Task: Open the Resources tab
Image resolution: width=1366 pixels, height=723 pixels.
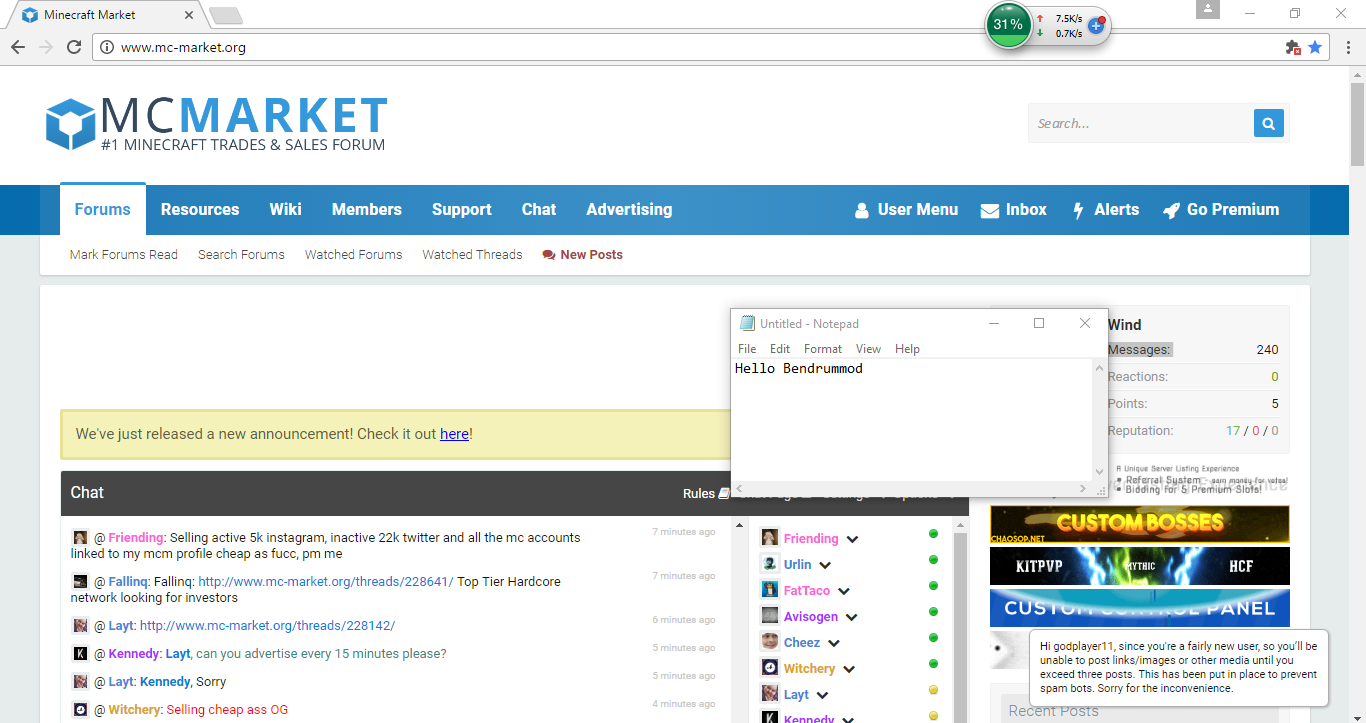Action: click(x=200, y=210)
